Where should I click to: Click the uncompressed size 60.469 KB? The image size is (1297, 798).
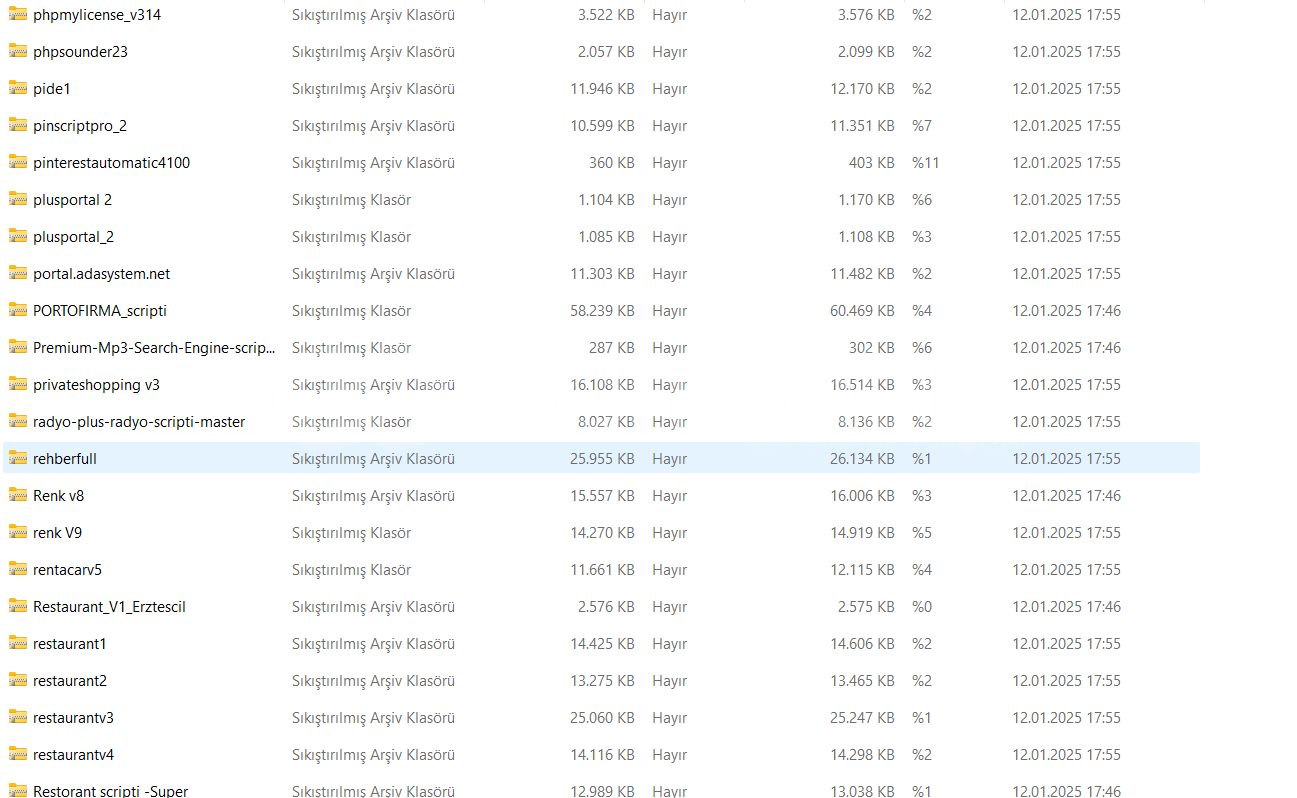click(x=862, y=311)
